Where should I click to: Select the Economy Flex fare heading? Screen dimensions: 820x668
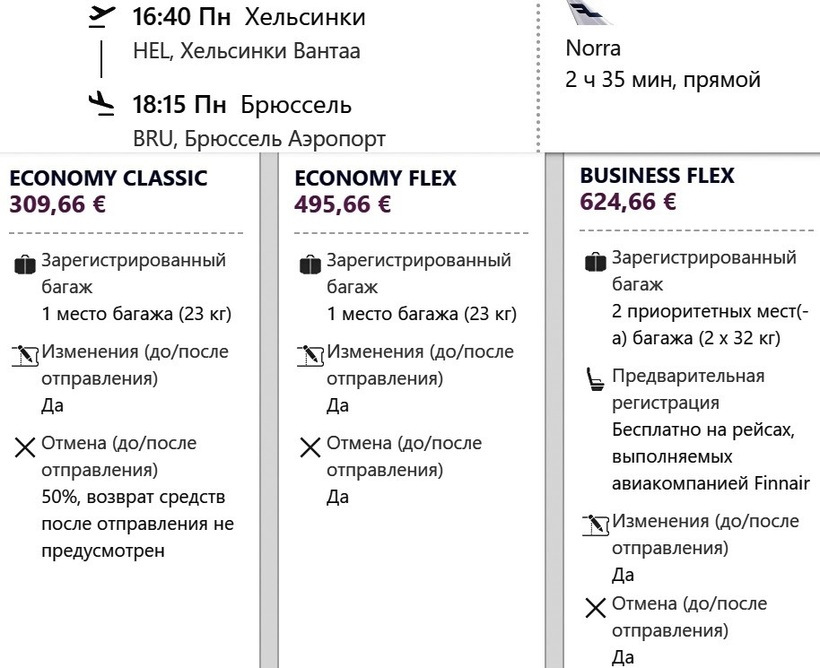click(x=375, y=178)
